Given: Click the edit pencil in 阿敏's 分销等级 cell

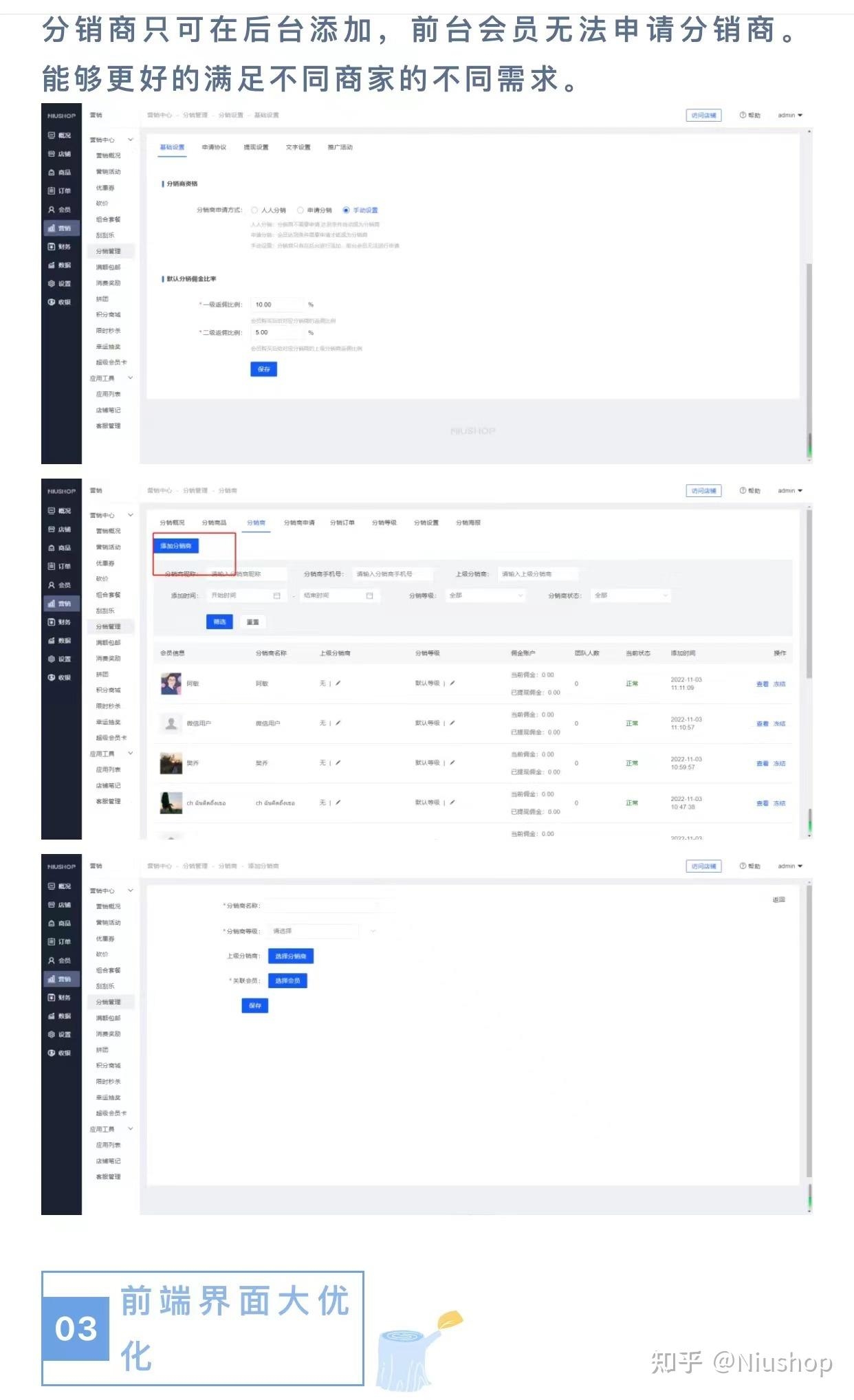Looking at the screenshot, I should 452,683.
